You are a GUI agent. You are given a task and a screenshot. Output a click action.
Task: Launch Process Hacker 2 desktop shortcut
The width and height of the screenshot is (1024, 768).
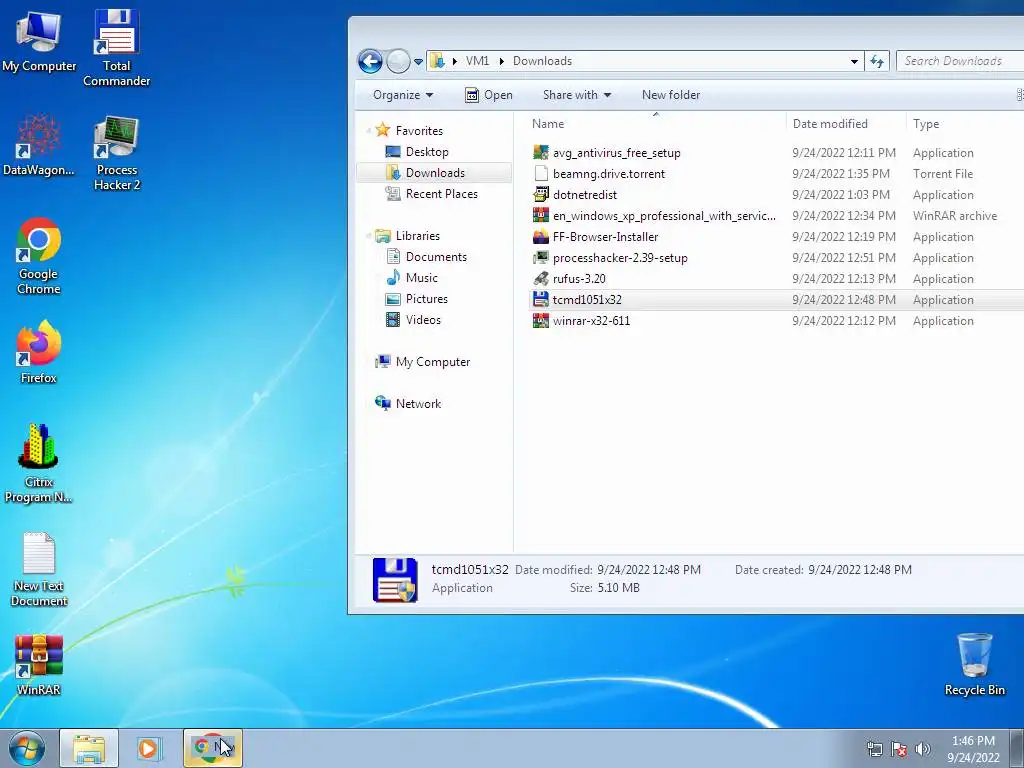(117, 153)
